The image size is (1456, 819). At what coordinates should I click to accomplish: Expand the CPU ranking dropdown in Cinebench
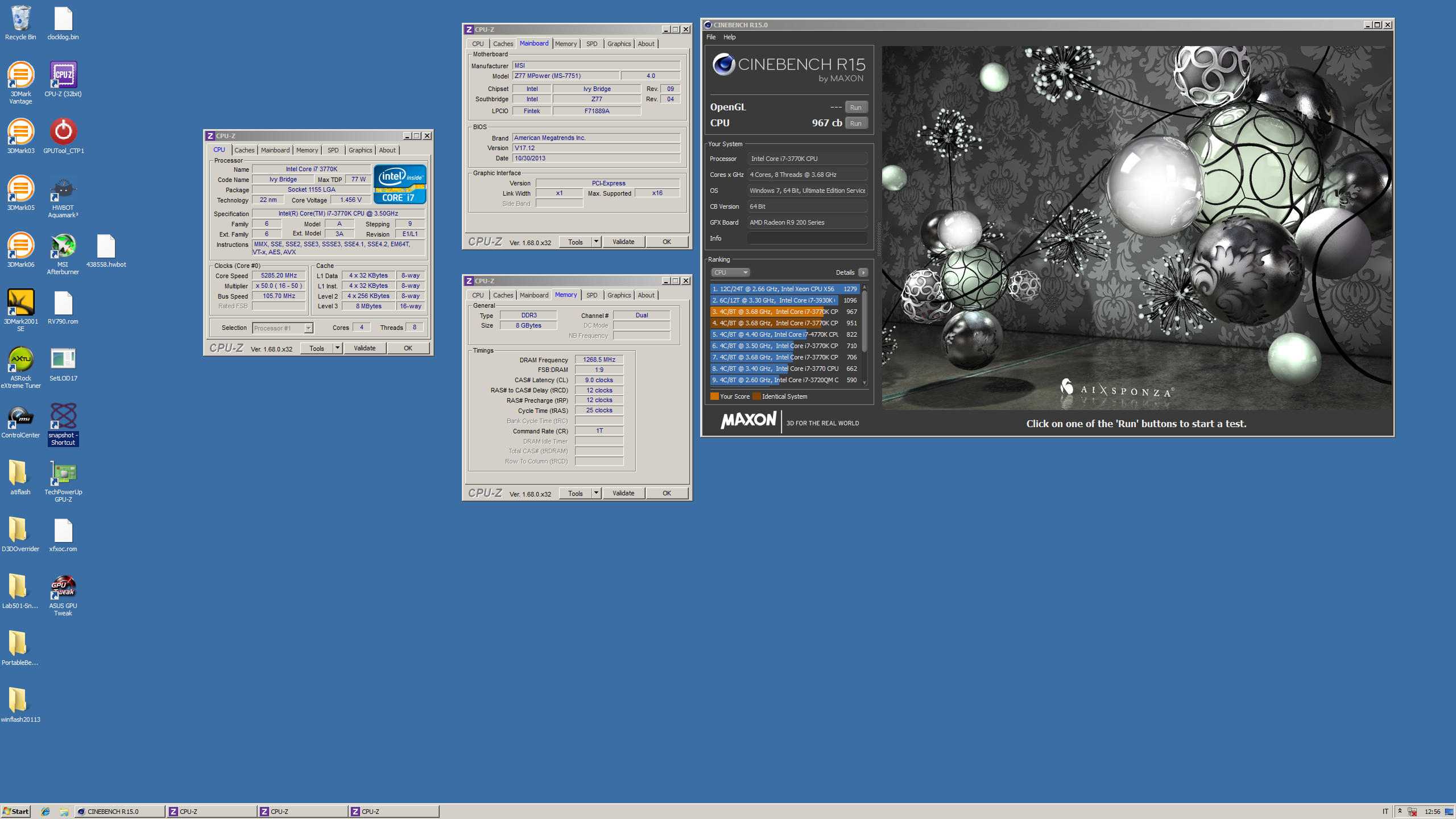(730, 272)
